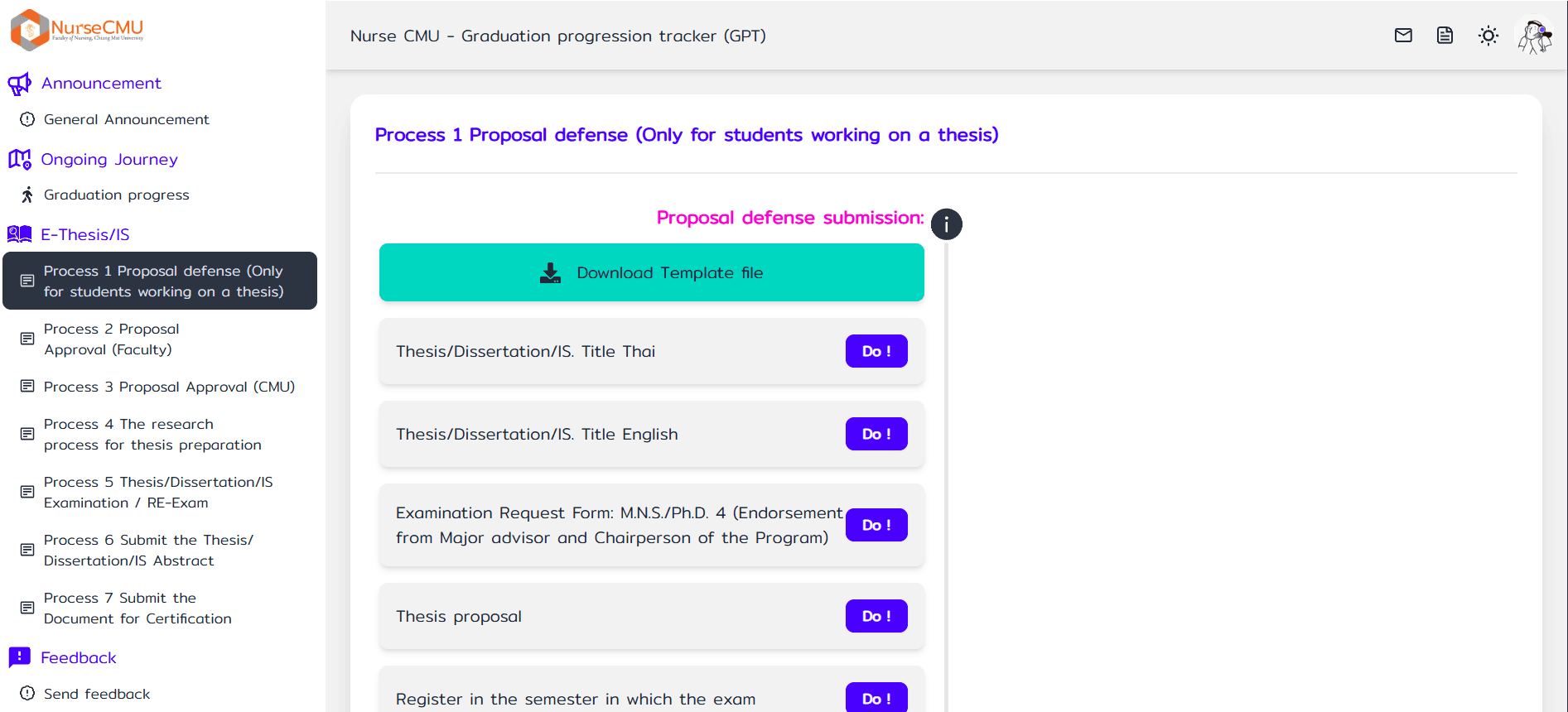Go to Graduation progress page
This screenshot has height=712, width=1568.
116,195
